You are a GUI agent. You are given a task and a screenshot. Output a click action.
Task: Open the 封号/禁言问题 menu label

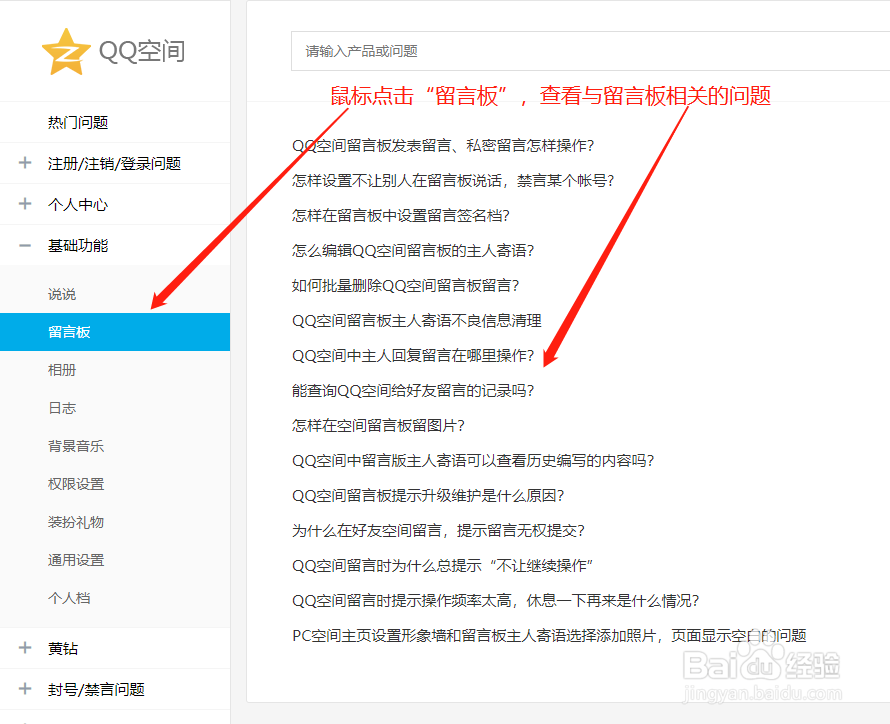click(x=96, y=689)
